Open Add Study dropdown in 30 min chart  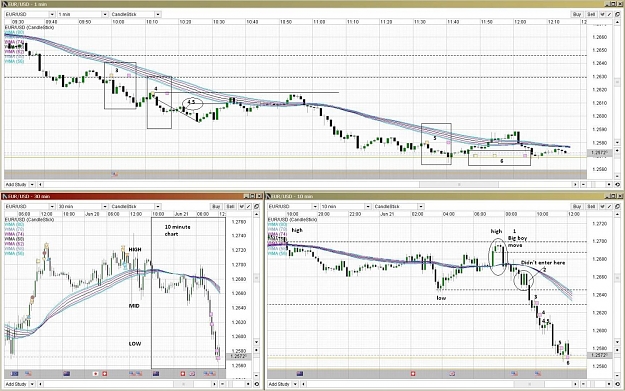[x=20, y=384]
